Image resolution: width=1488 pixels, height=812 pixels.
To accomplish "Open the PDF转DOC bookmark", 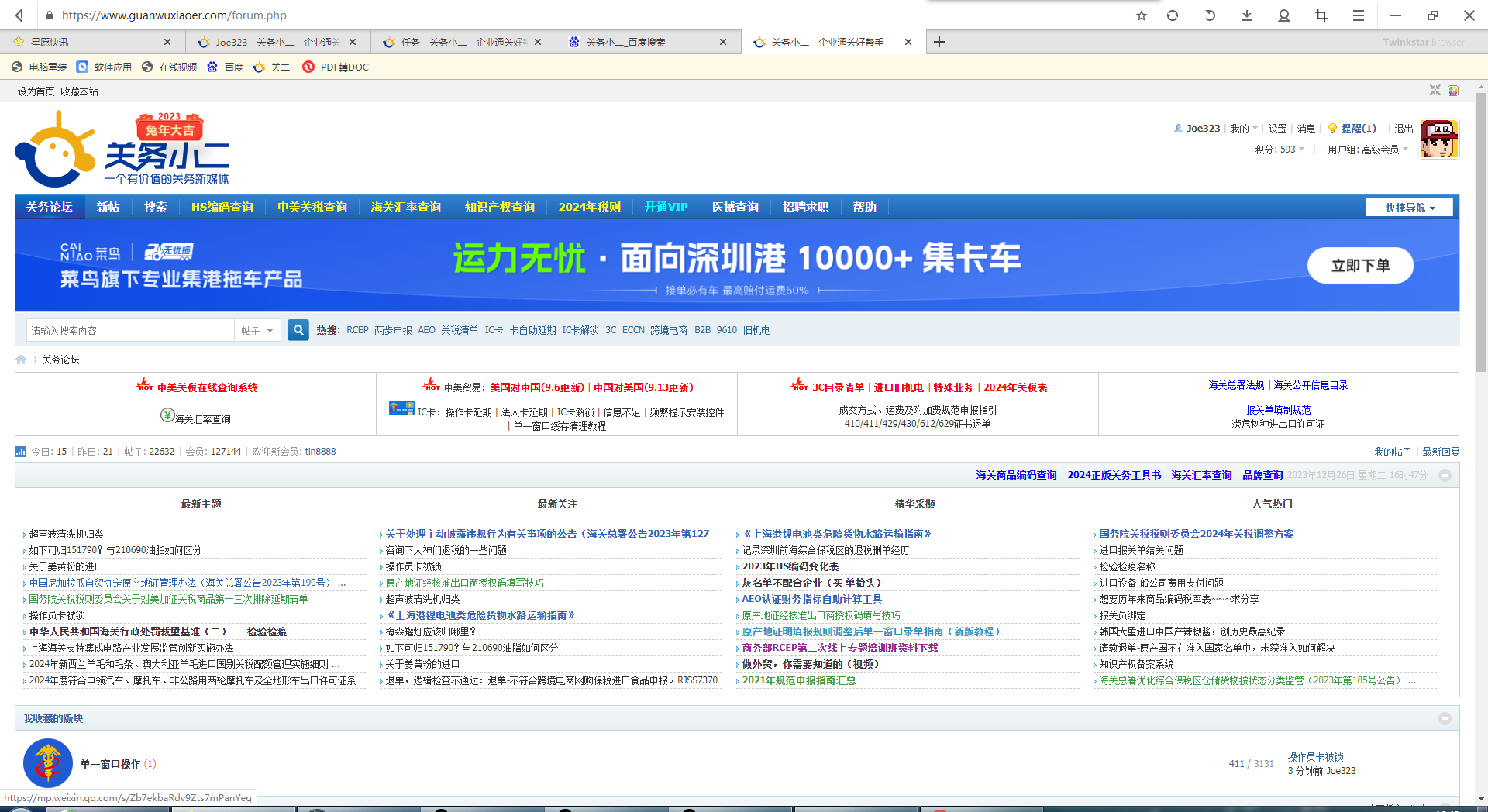I will click(336, 67).
